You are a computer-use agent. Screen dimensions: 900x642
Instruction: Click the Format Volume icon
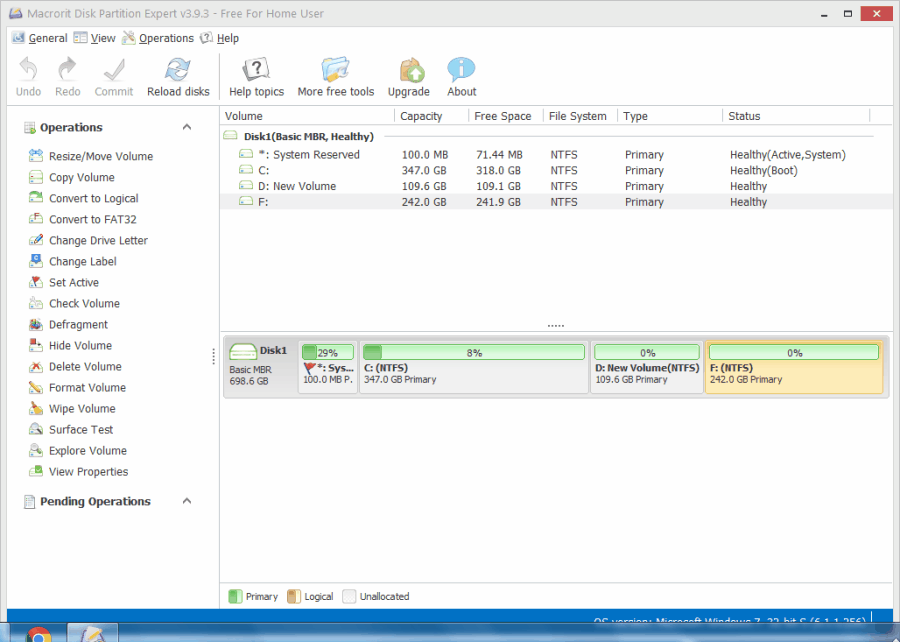click(x=36, y=387)
